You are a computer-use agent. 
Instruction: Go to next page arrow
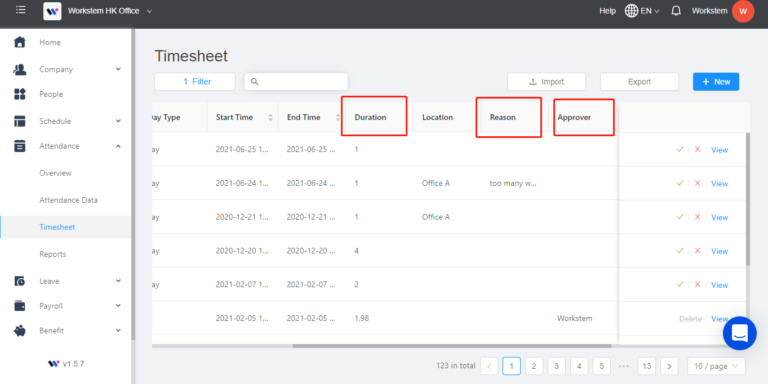(669, 366)
